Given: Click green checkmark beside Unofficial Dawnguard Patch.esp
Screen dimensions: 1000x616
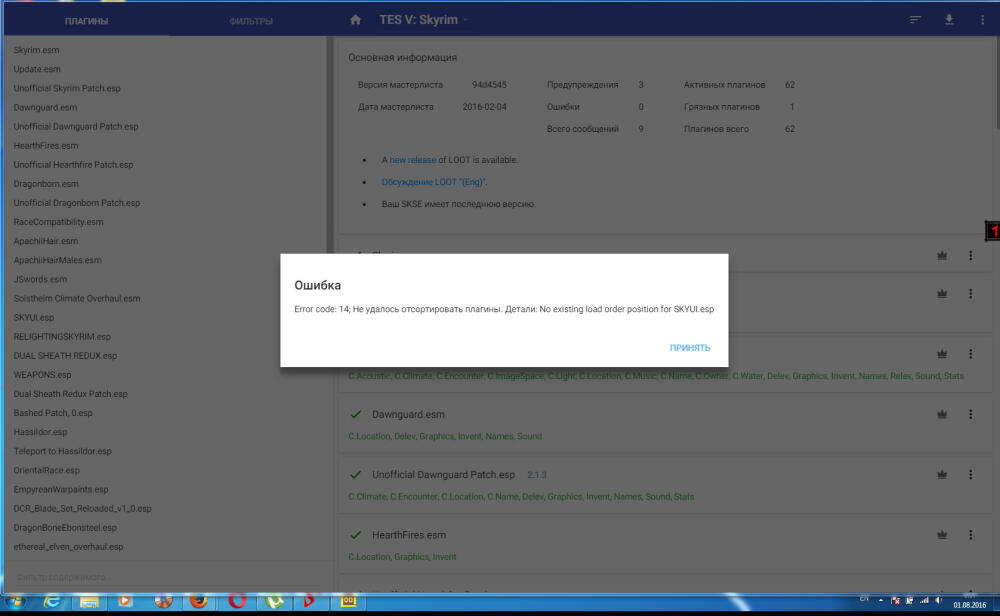Looking at the screenshot, I should coord(356,474).
